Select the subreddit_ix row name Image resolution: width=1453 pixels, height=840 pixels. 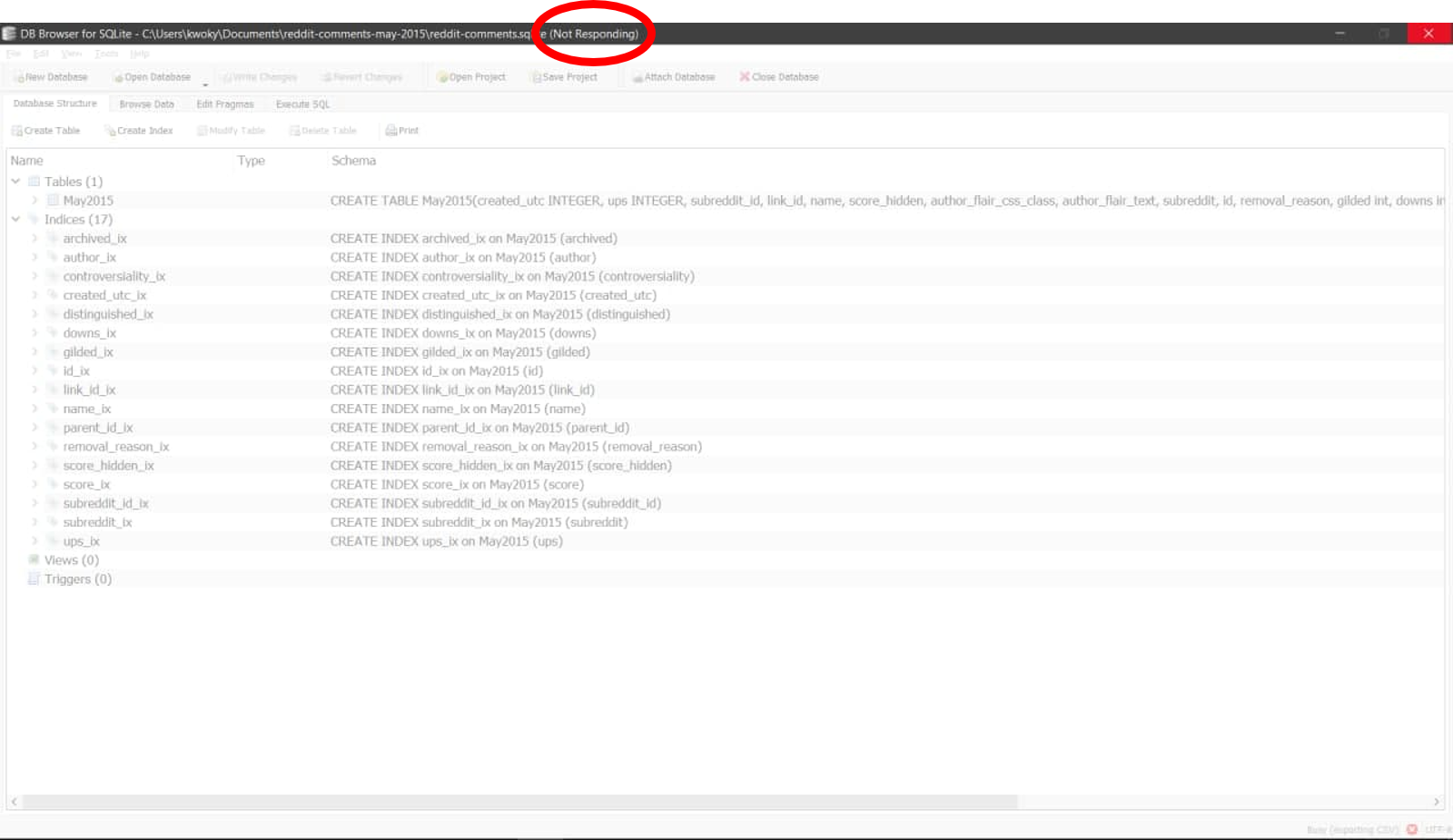coord(97,522)
